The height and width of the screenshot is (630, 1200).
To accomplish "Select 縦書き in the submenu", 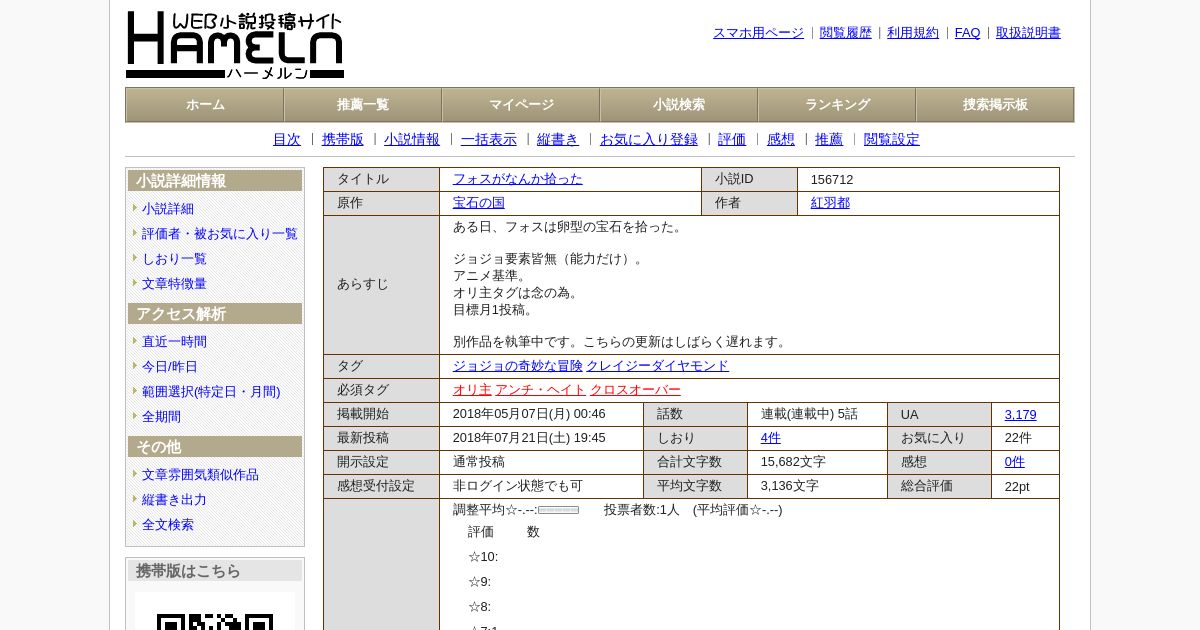I will point(558,140).
